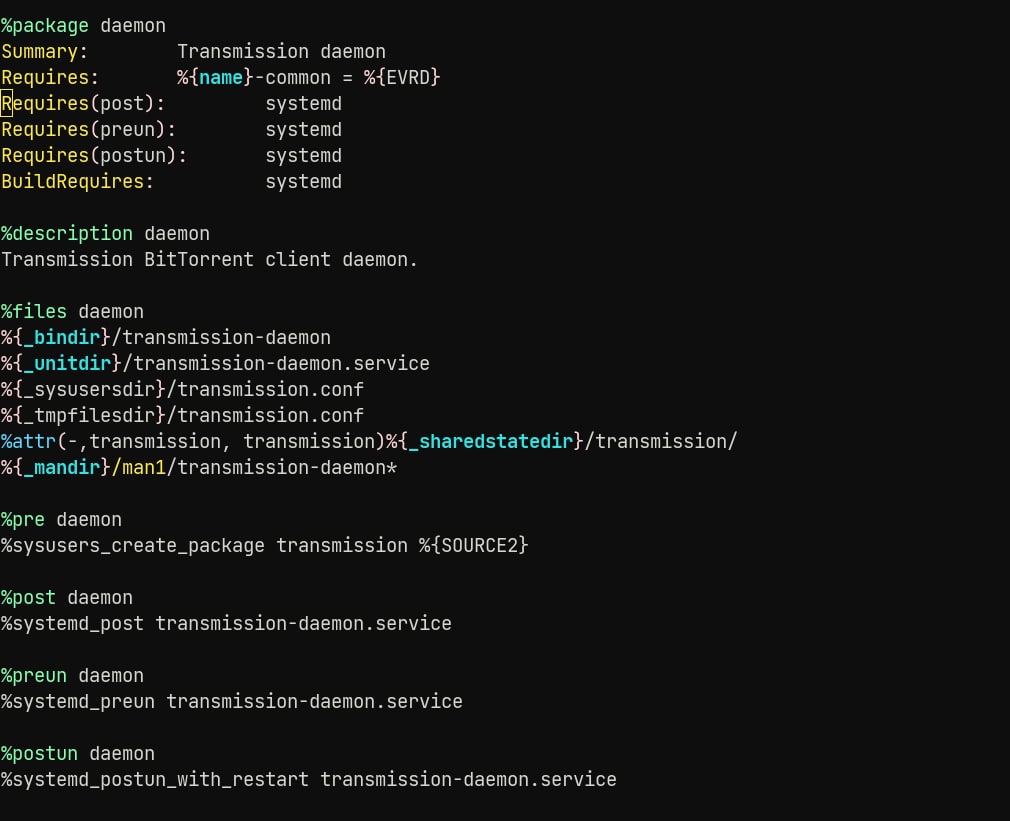Screen dimensions: 1010x821
Task: Click the '%systemd_postun_with_restart' macro
Action: (155, 779)
